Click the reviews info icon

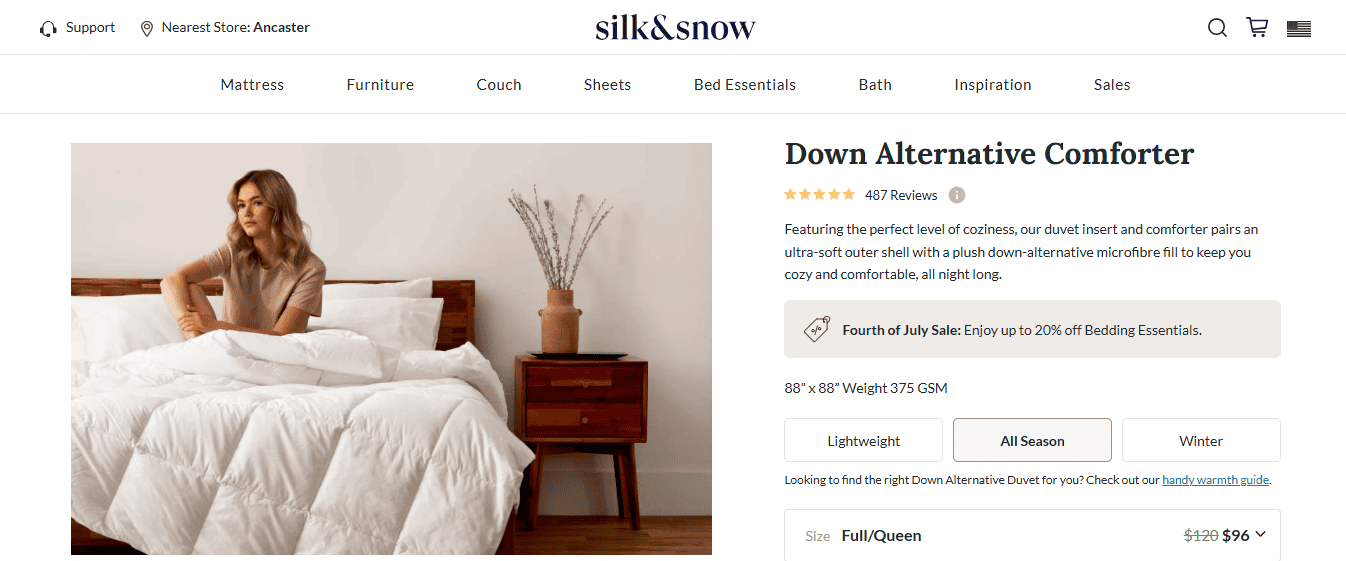coord(957,195)
